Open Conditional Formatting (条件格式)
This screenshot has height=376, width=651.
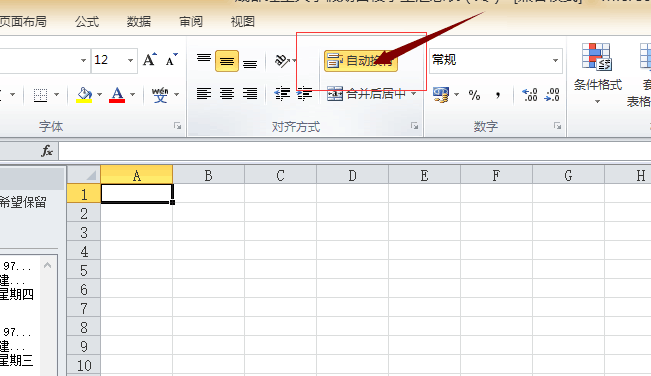[x=597, y=74]
